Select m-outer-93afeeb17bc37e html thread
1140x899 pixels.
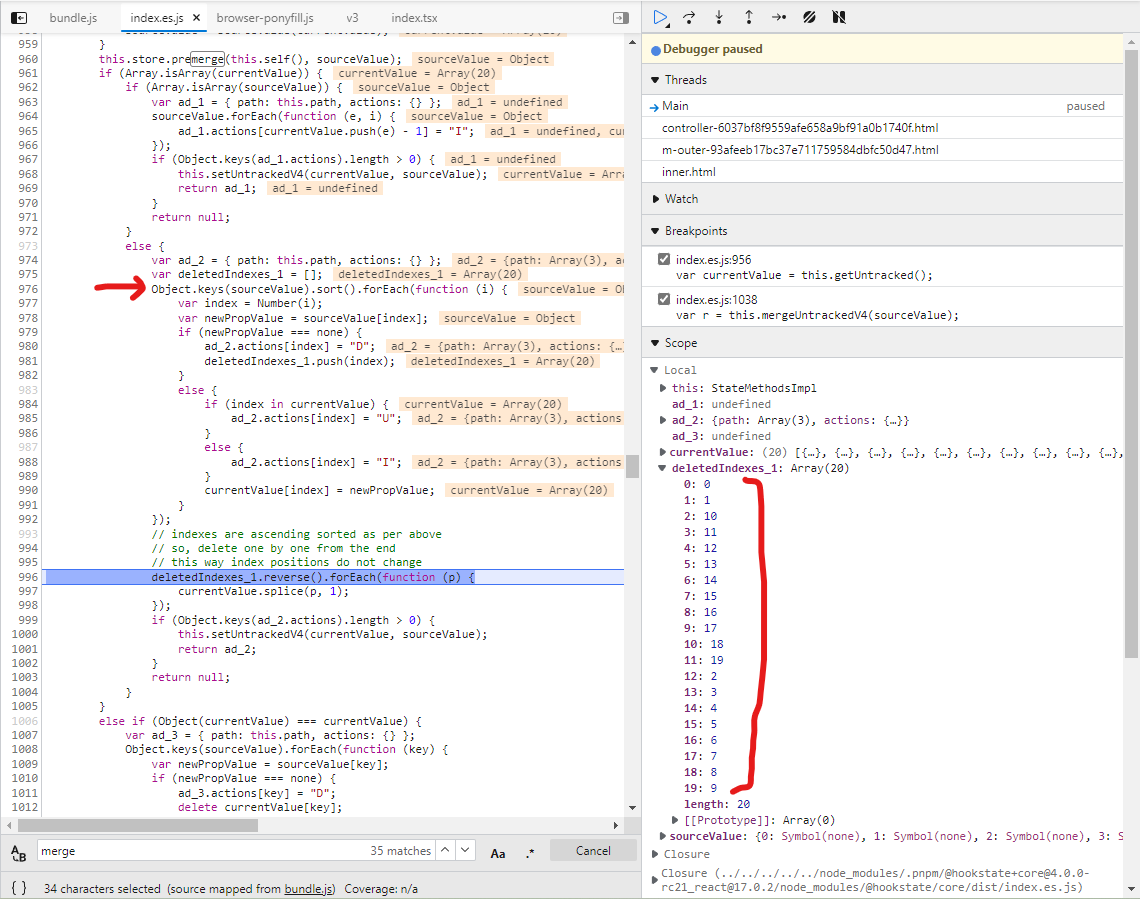click(x=883, y=150)
